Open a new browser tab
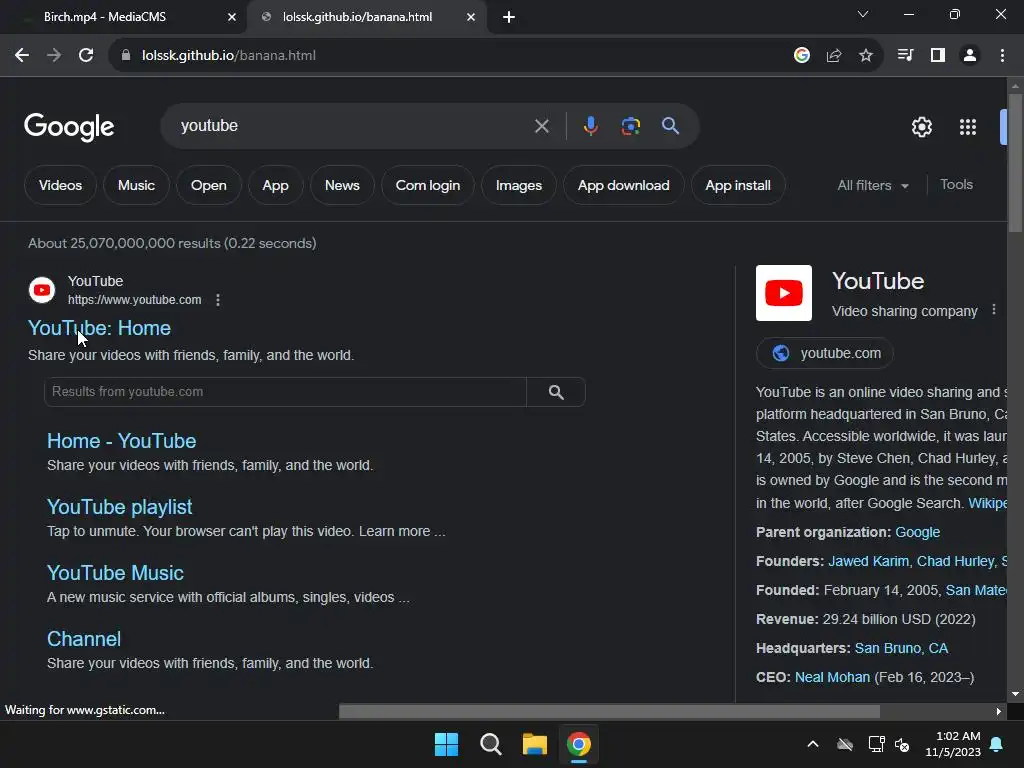 tap(509, 17)
